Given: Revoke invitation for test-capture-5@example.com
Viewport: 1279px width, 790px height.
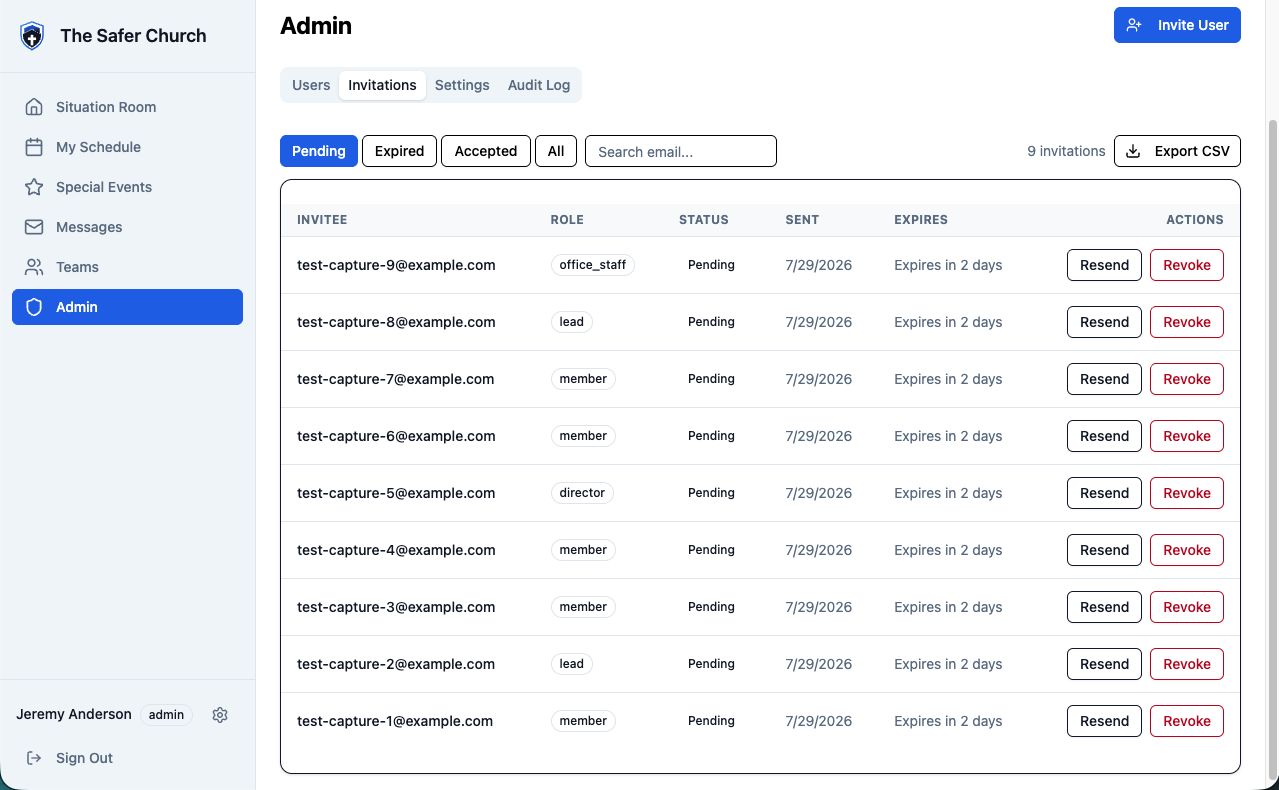Looking at the screenshot, I should [1187, 493].
